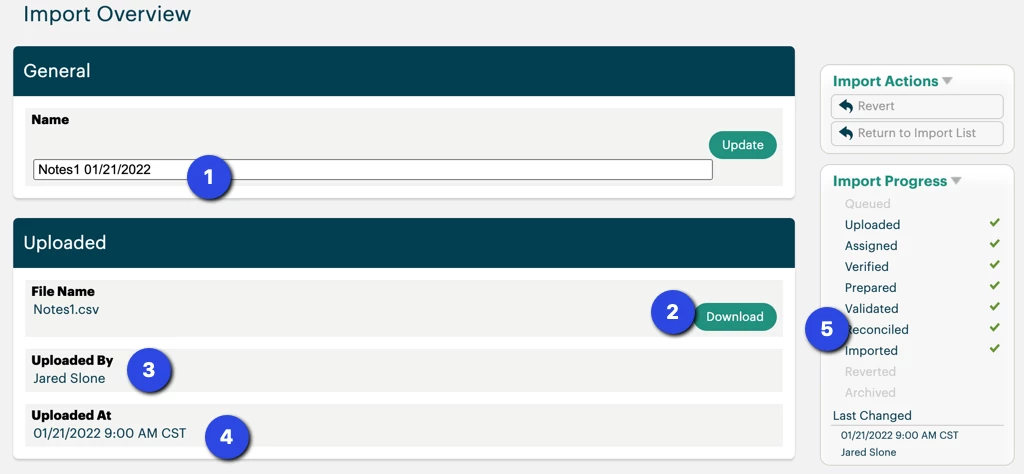Click the Last Changed label
The width and height of the screenshot is (1024, 474).
(872, 415)
